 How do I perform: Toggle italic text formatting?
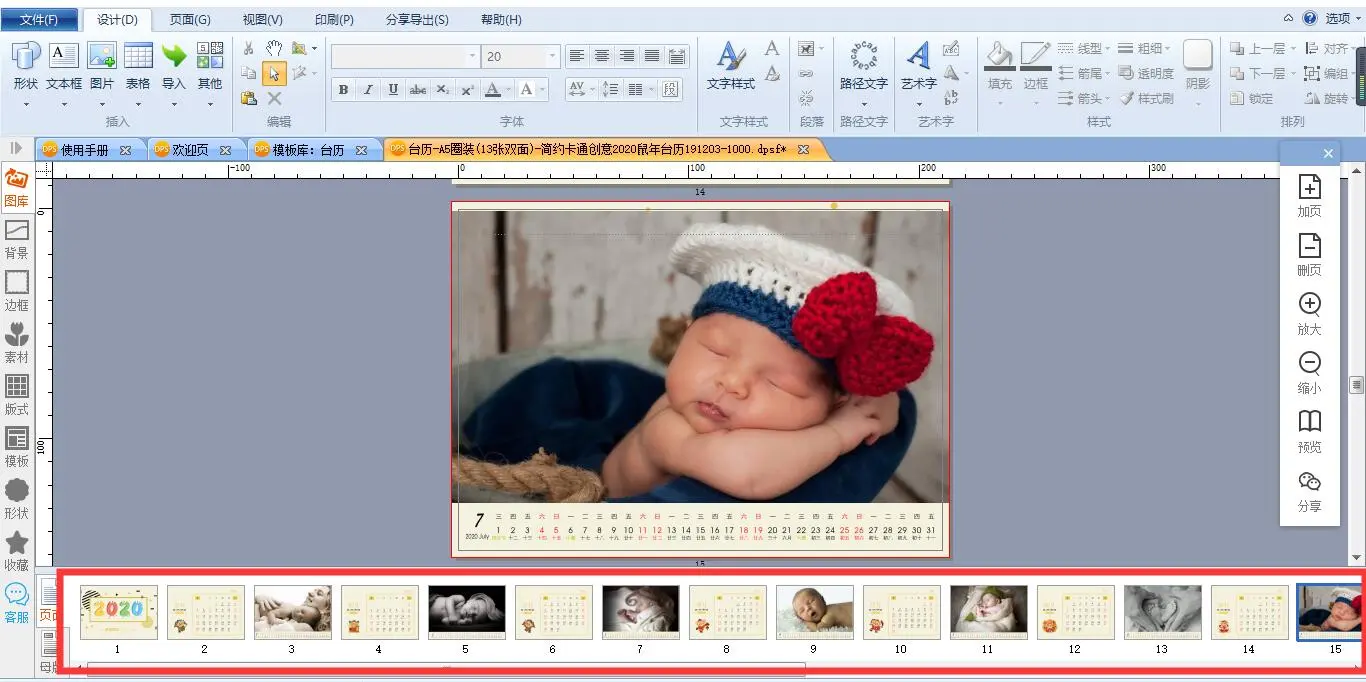[x=368, y=90]
